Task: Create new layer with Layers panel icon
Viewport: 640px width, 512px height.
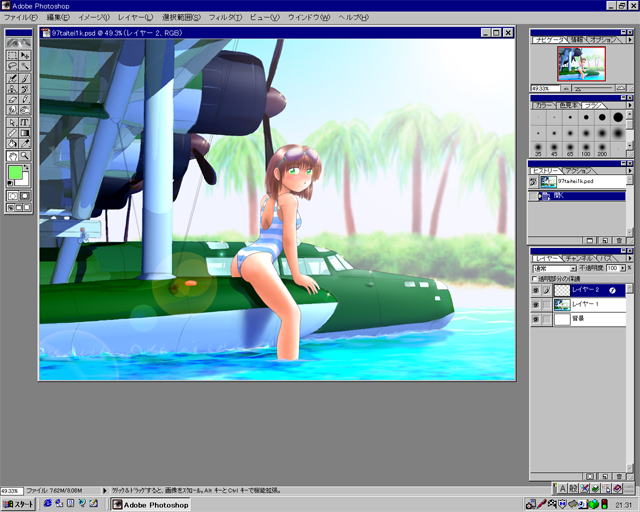Action: point(605,476)
